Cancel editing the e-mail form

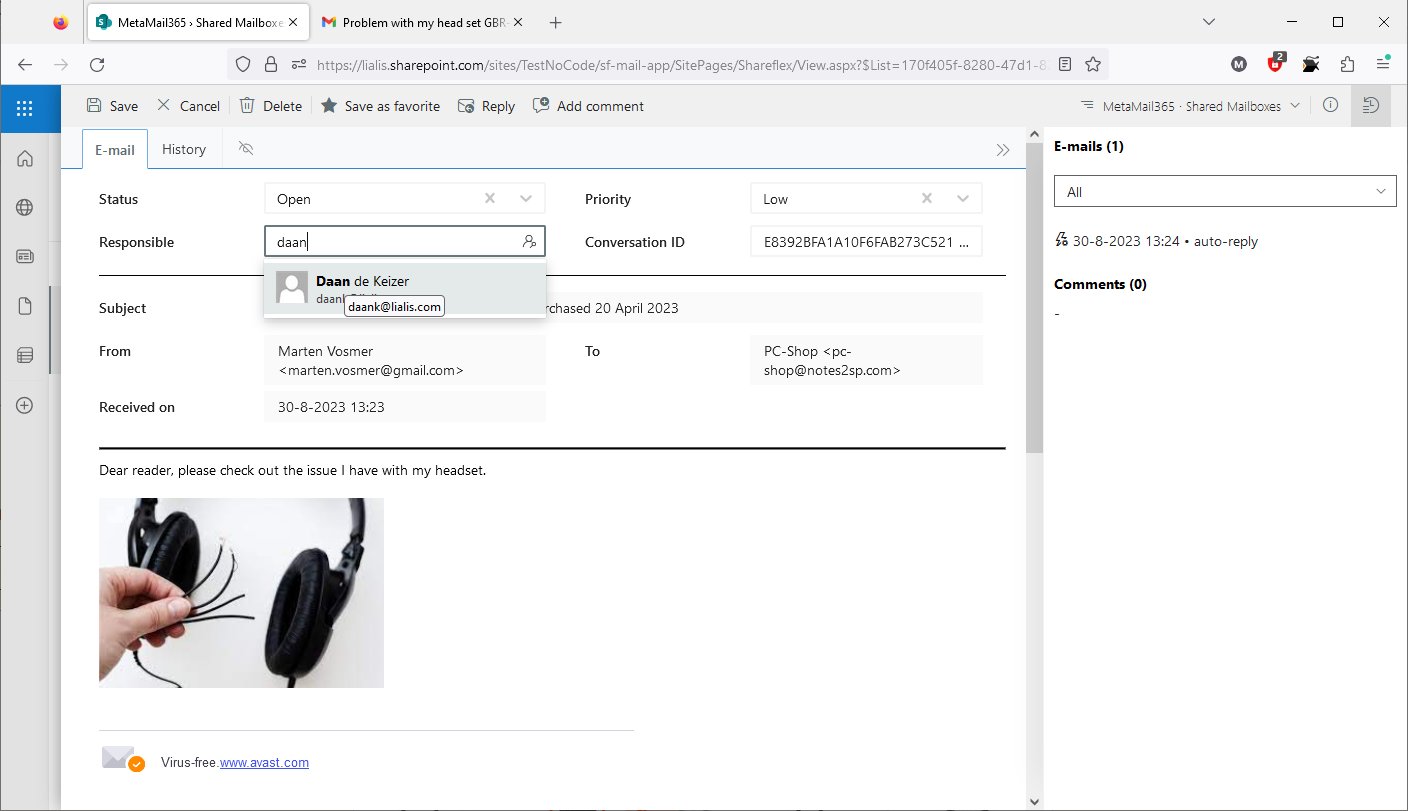(x=188, y=106)
